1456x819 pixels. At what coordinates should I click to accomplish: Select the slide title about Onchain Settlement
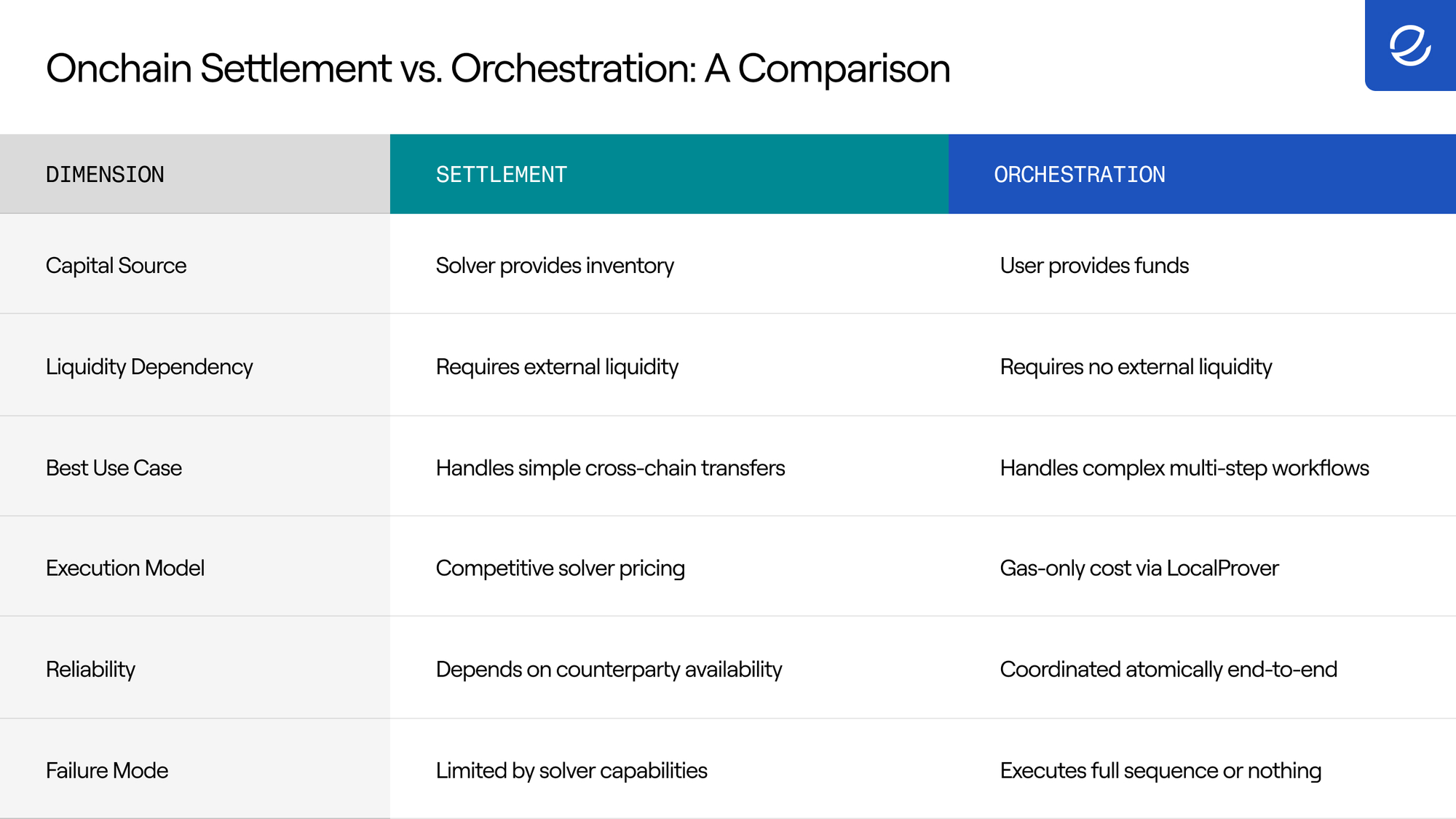click(x=498, y=68)
